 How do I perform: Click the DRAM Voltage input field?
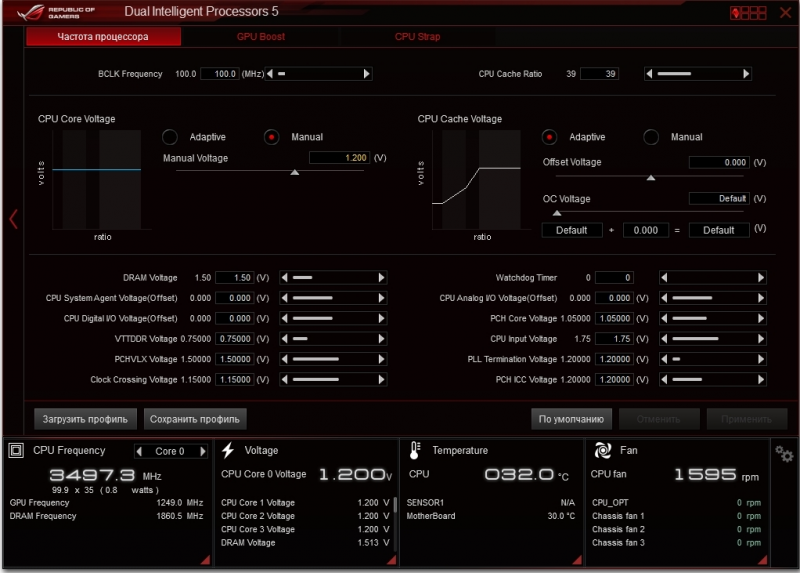[x=235, y=278]
